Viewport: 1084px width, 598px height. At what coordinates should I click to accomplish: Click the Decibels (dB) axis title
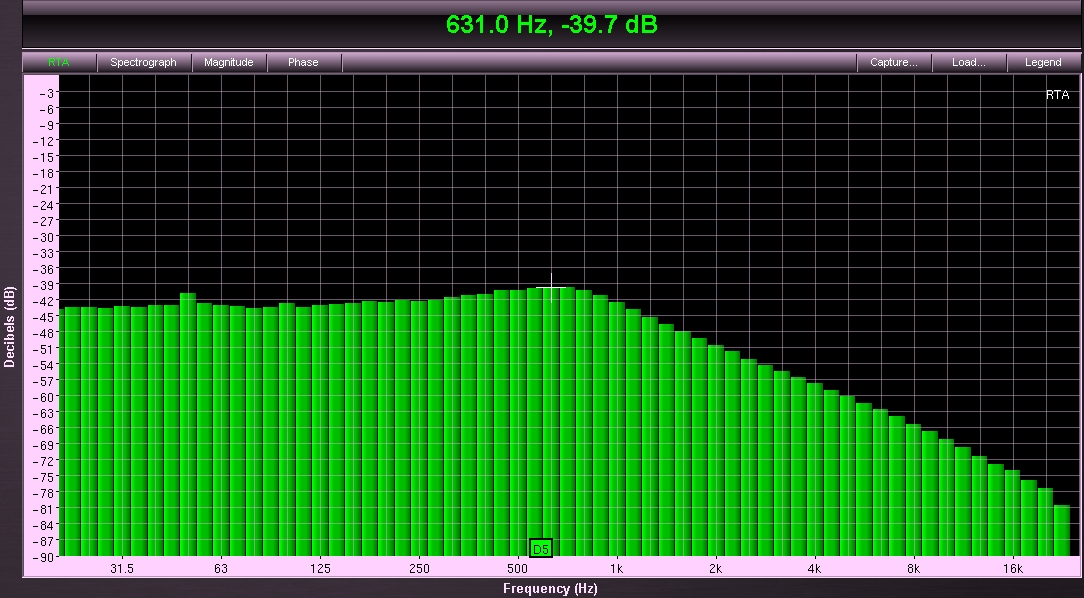pos(9,326)
